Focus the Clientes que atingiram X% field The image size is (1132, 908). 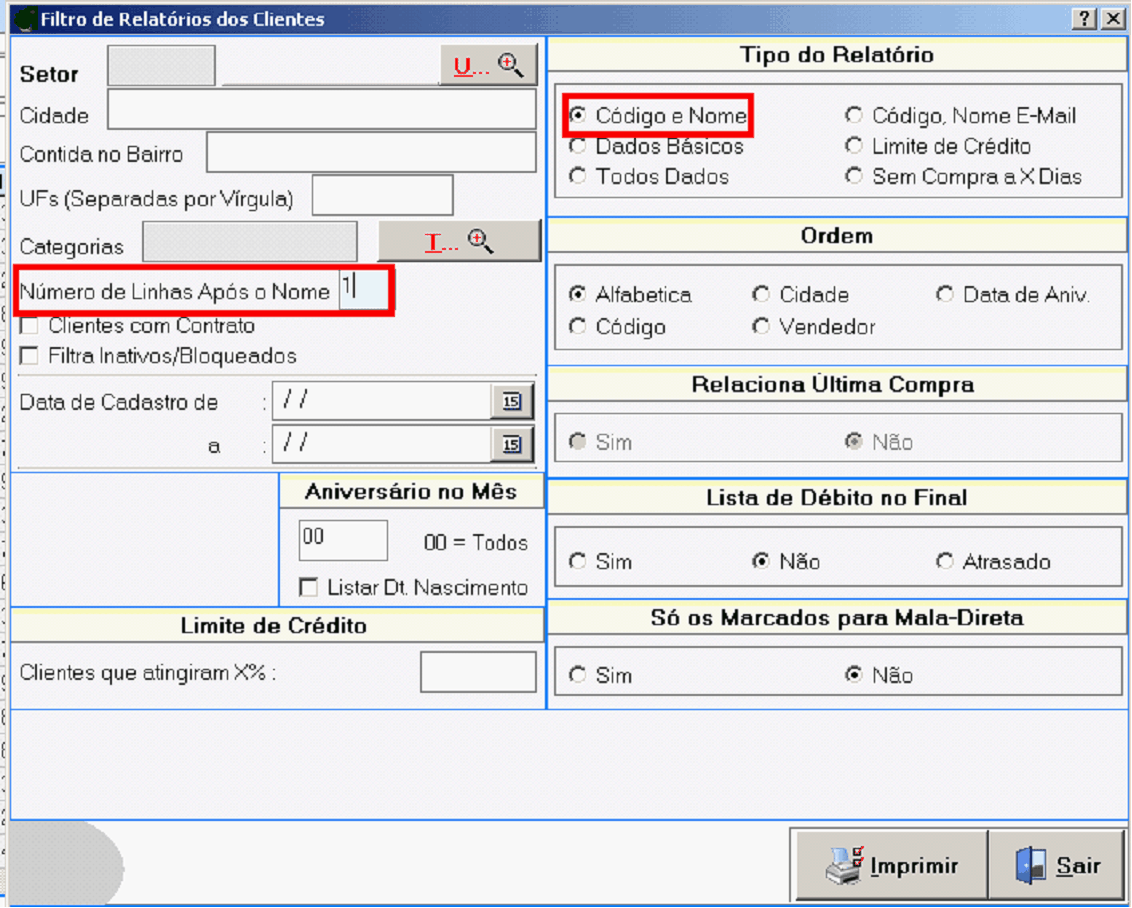(x=478, y=672)
